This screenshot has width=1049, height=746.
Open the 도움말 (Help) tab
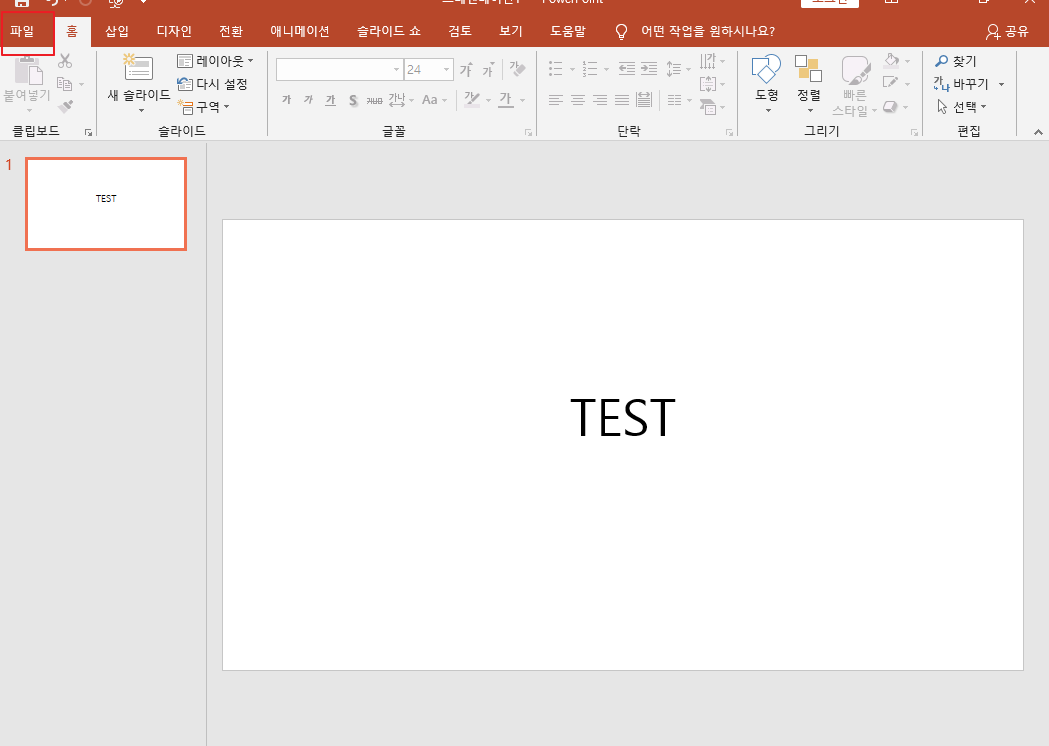[x=567, y=31]
